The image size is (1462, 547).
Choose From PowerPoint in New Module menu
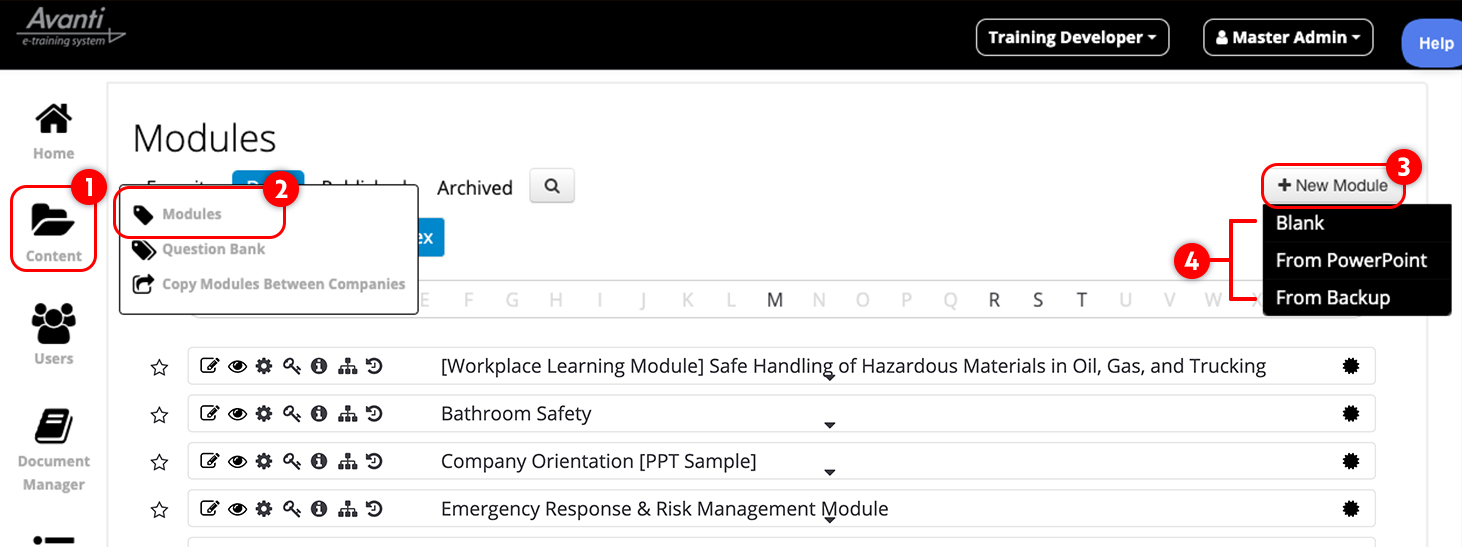tap(1351, 260)
